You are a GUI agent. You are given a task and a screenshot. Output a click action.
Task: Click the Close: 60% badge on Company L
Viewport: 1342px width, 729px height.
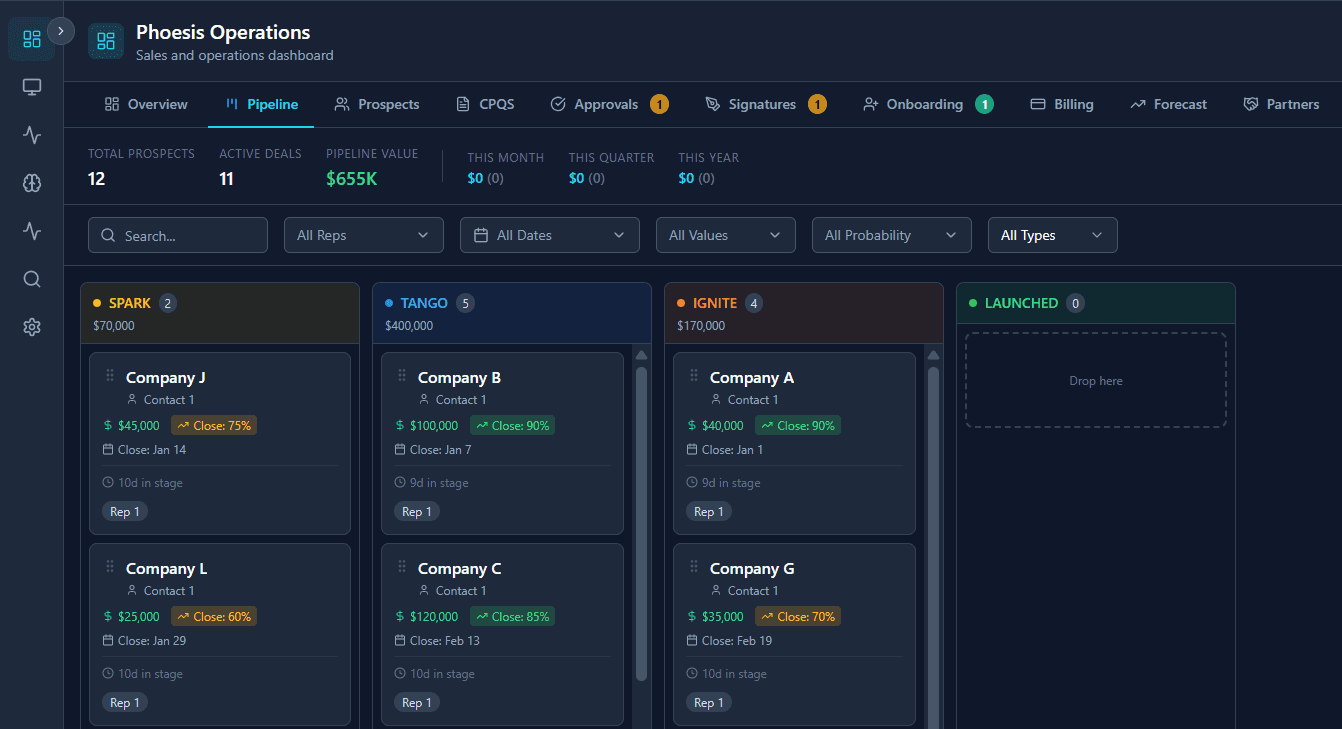[214, 616]
